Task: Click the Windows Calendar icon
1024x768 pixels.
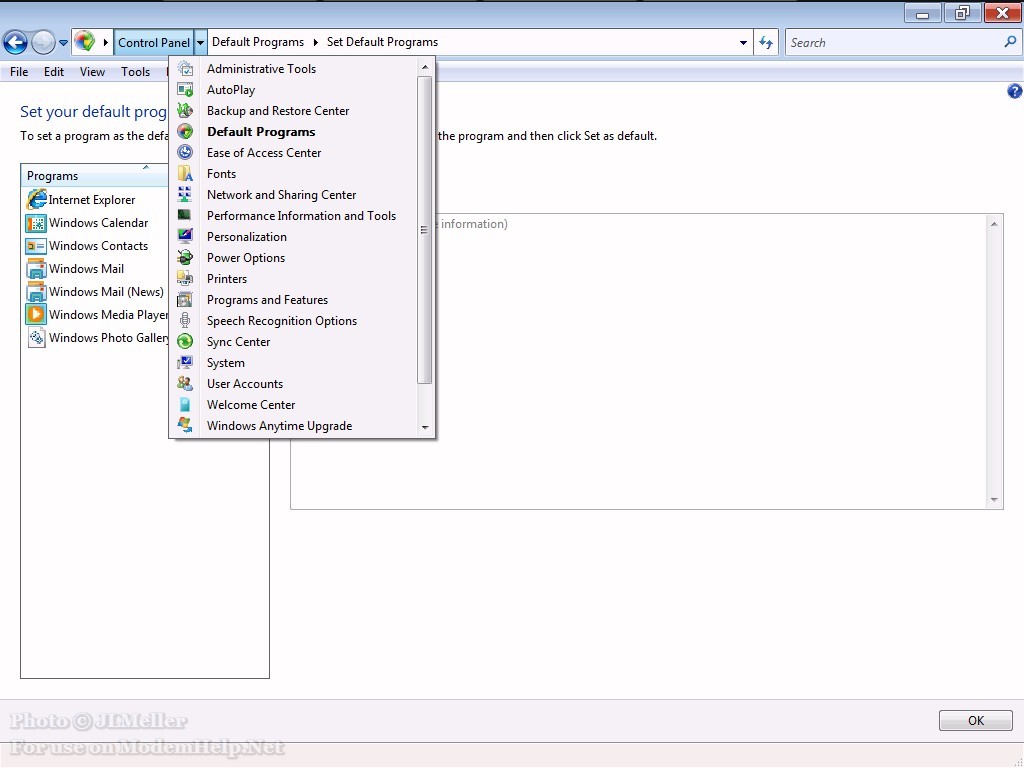Action: 36,223
